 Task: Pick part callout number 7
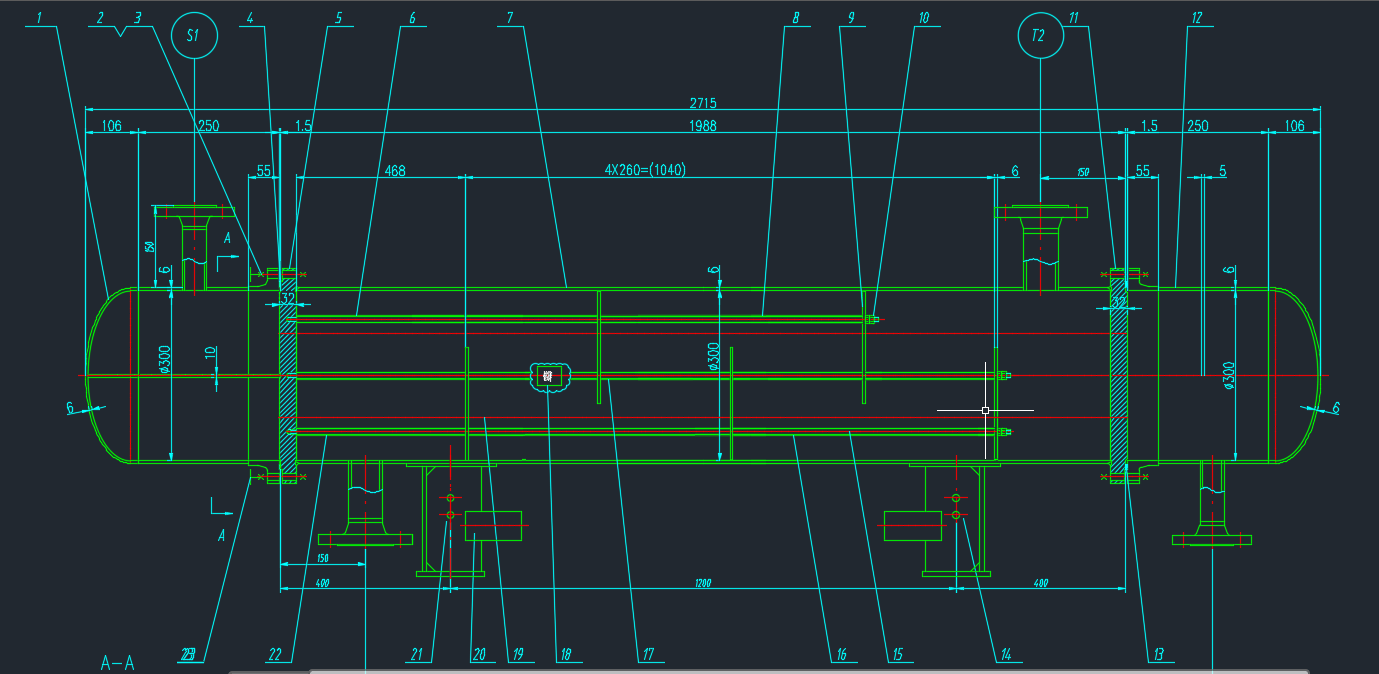click(x=510, y=17)
